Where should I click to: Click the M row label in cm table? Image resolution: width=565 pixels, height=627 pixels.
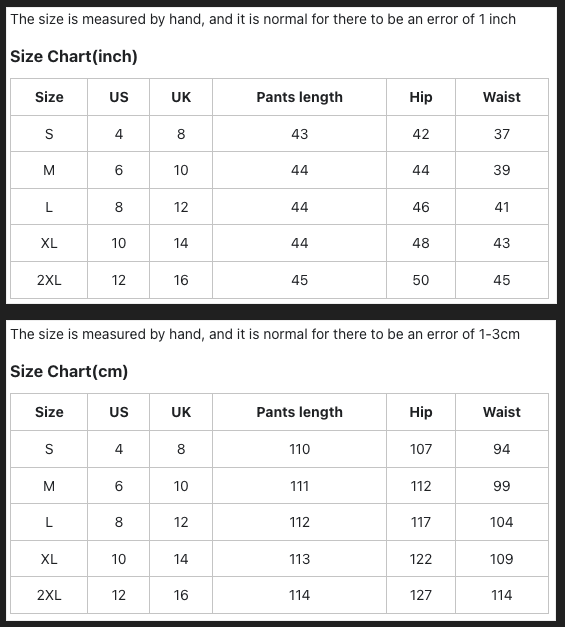[49, 486]
